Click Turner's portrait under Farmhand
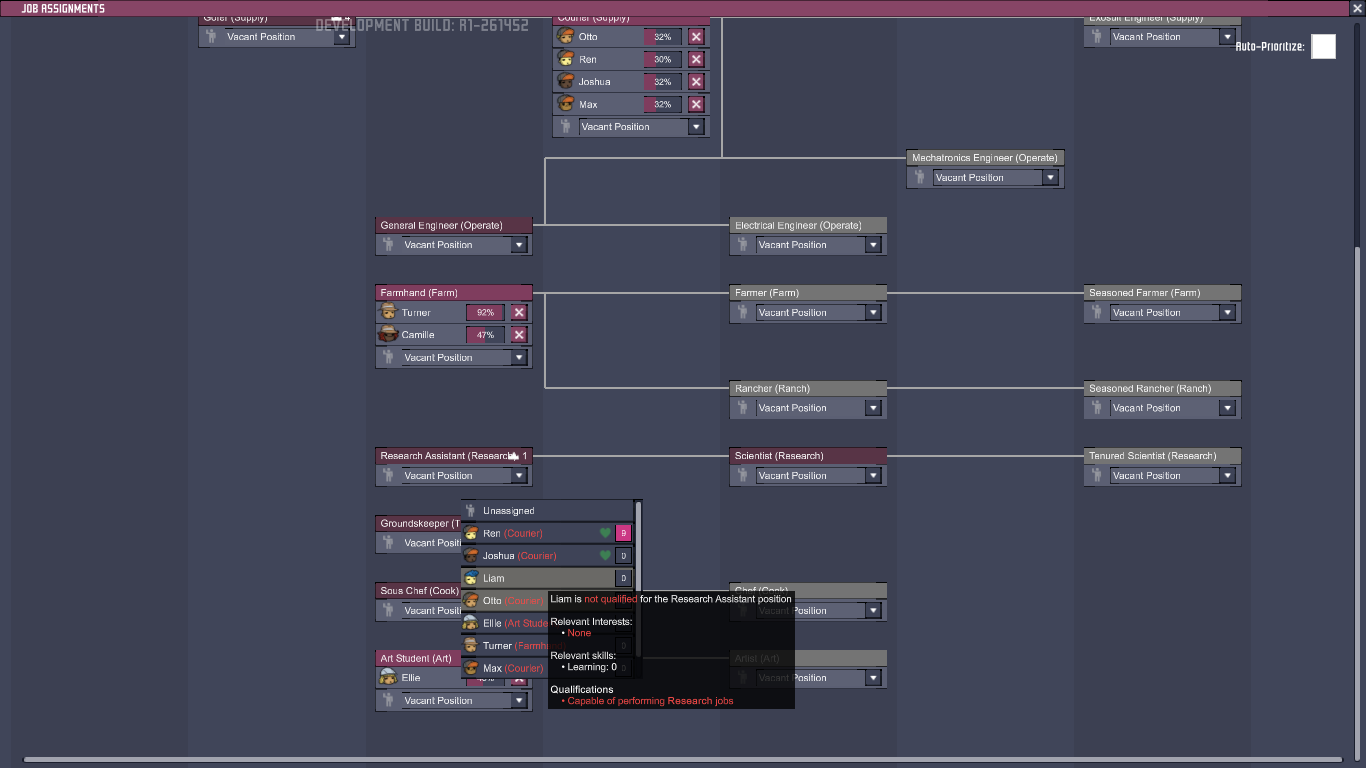This screenshot has height=768, width=1366. coord(388,312)
